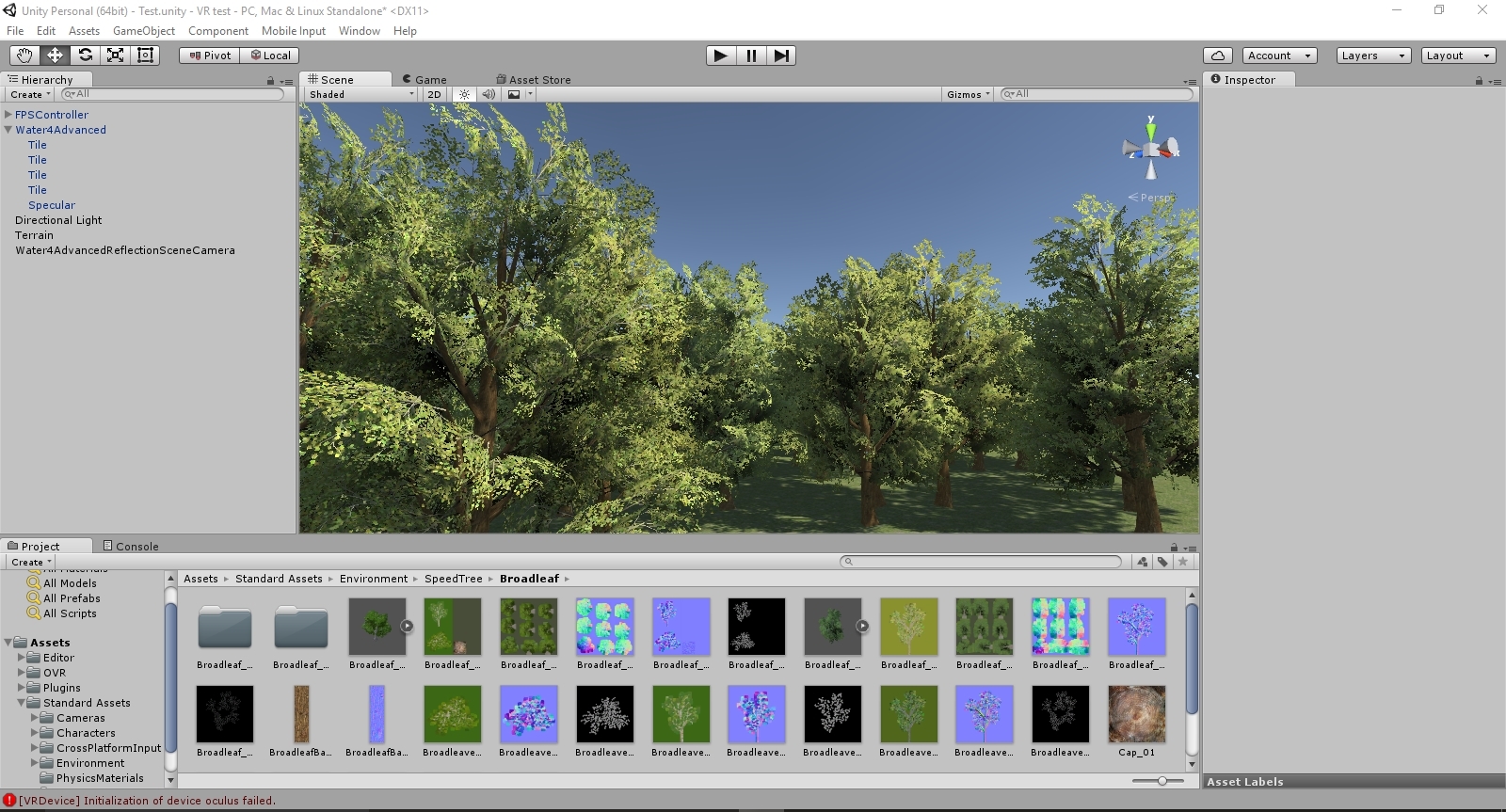Screen dimensions: 1506x812
Task: Select Water4AdvancedReflectionSceneCamera object
Action: (125, 250)
